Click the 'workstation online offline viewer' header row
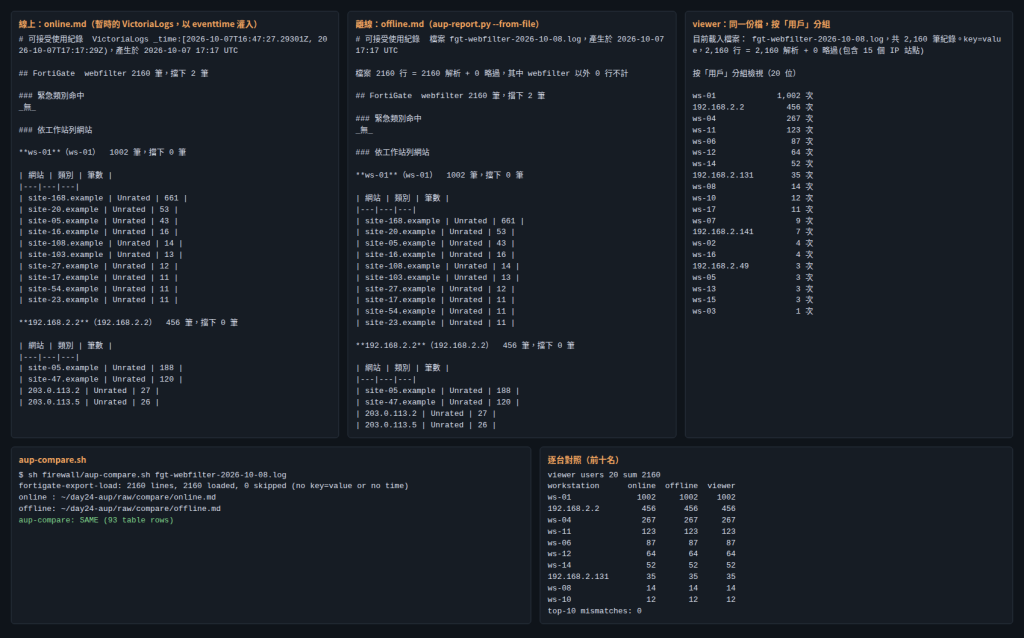Screen dimensions: 1024x638 click(641, 486)
